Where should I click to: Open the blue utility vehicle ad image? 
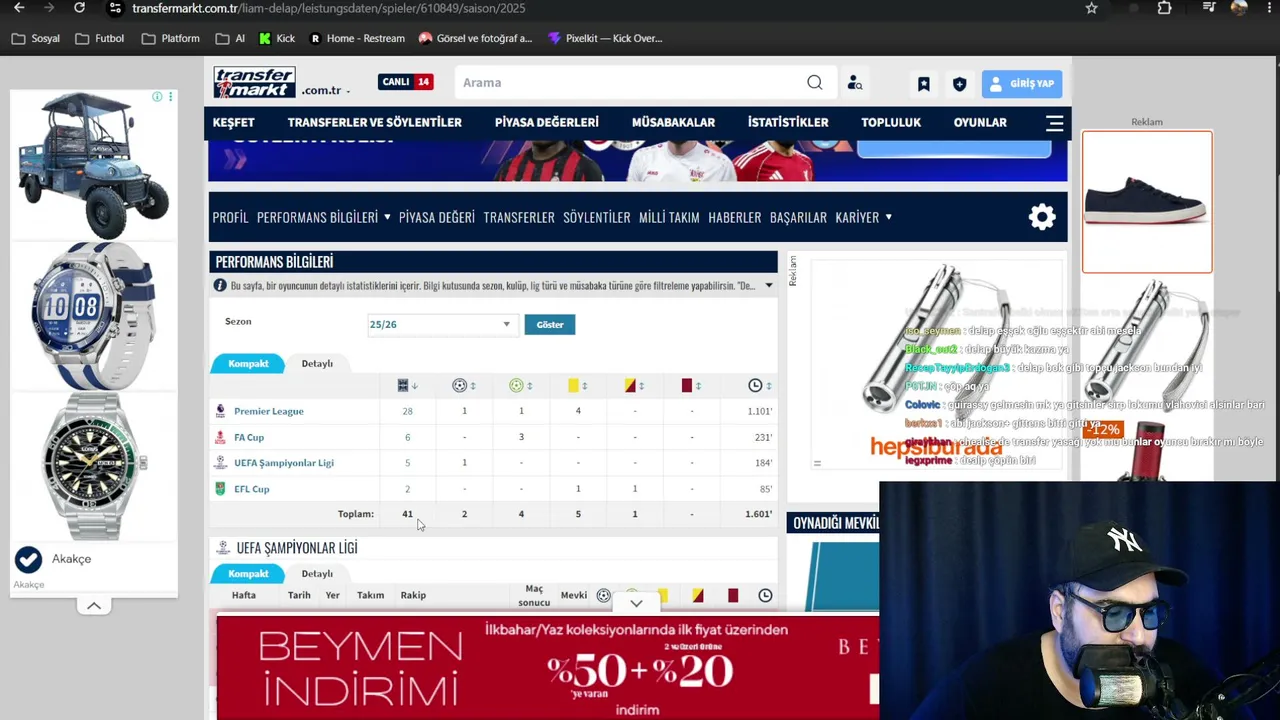[93, 165]
